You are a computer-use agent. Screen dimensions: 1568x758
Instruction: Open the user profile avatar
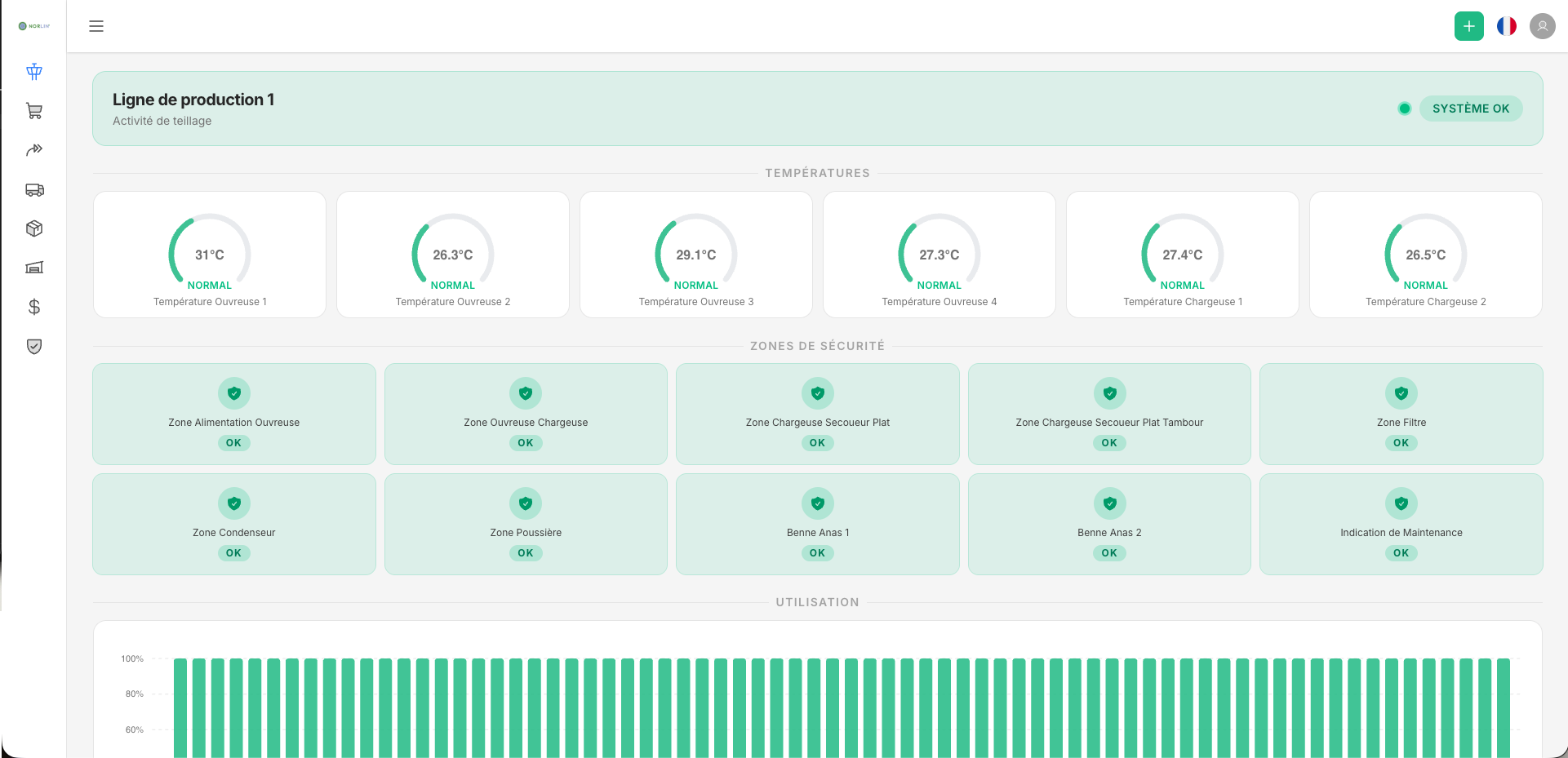(1543, 26)
